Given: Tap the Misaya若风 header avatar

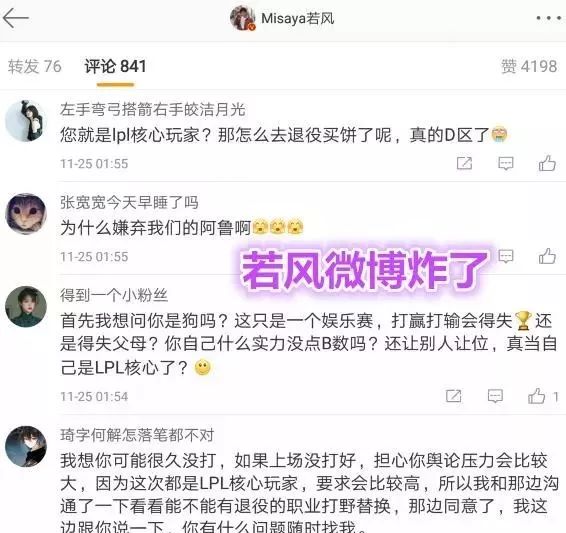Looking at the screenshot, I should pyautogui.click(x=243, y=18).
